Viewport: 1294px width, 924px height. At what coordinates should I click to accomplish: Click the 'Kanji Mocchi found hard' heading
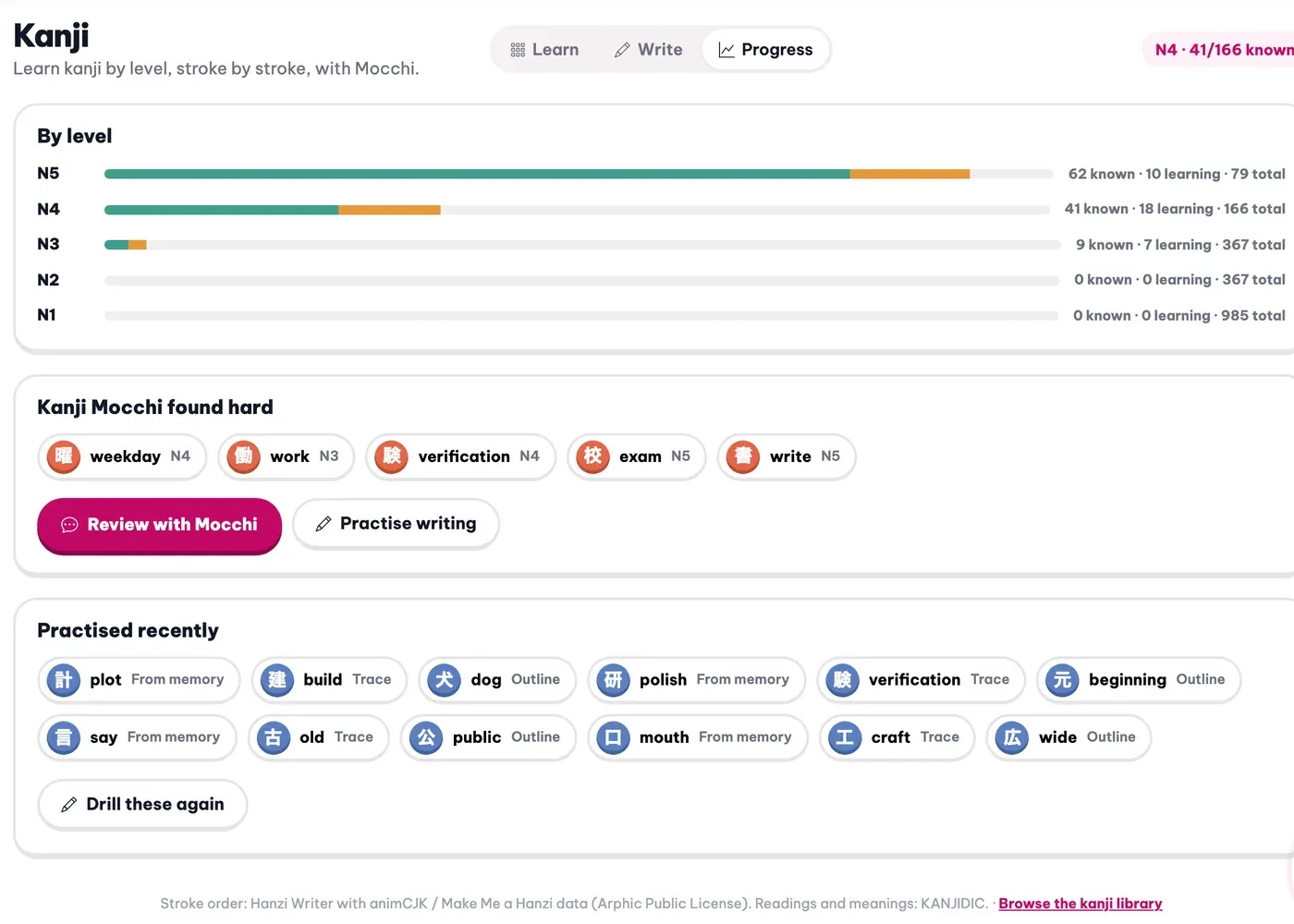coord(155,407)
